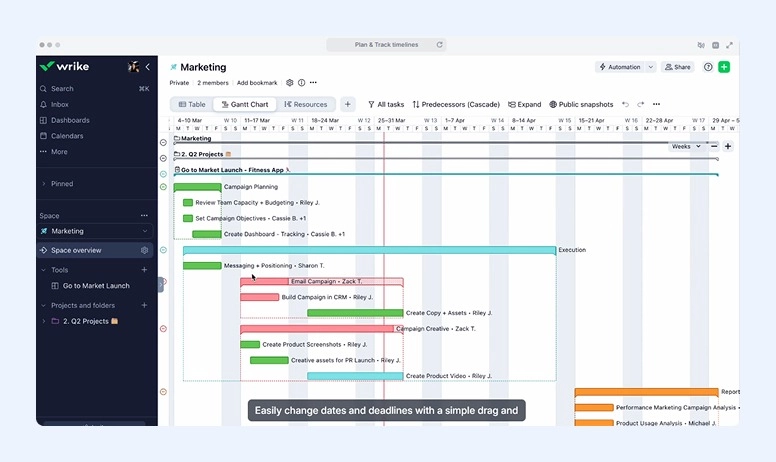Click the Create Copy + Assets bar

coord(355,313)
